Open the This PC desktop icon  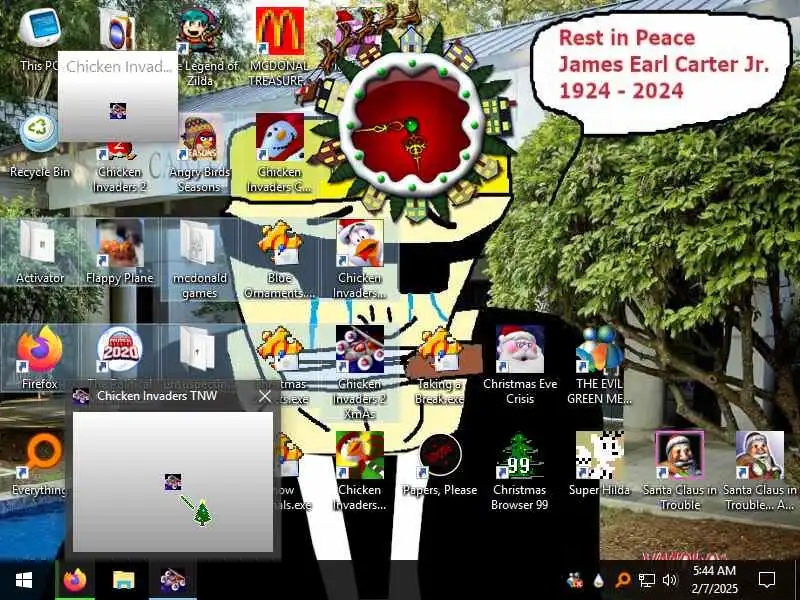click(x=39, y=40)
